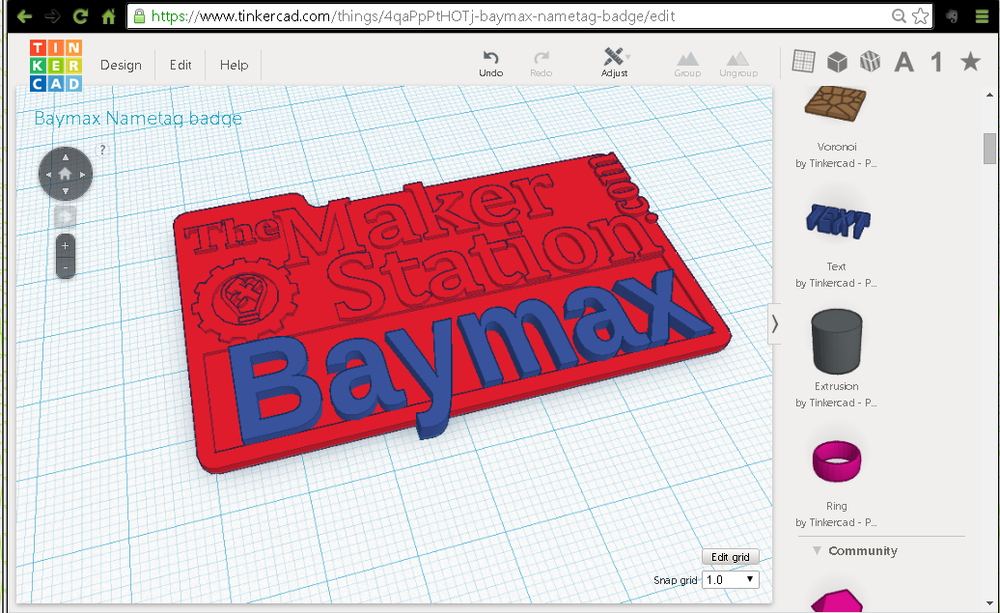Open the symbols shapes with the star icon
This screenshot has width=1000, height=613.
[969, 61]
